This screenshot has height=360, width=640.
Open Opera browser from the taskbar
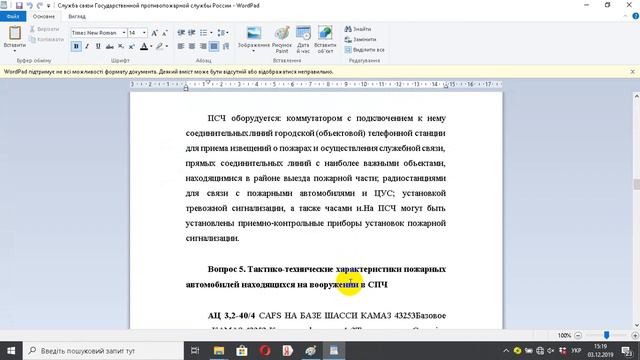coord(265,351)
